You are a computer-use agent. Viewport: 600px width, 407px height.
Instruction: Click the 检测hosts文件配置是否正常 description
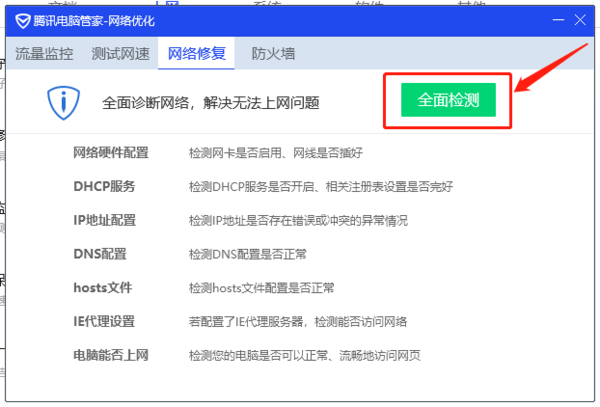point(260,288)
